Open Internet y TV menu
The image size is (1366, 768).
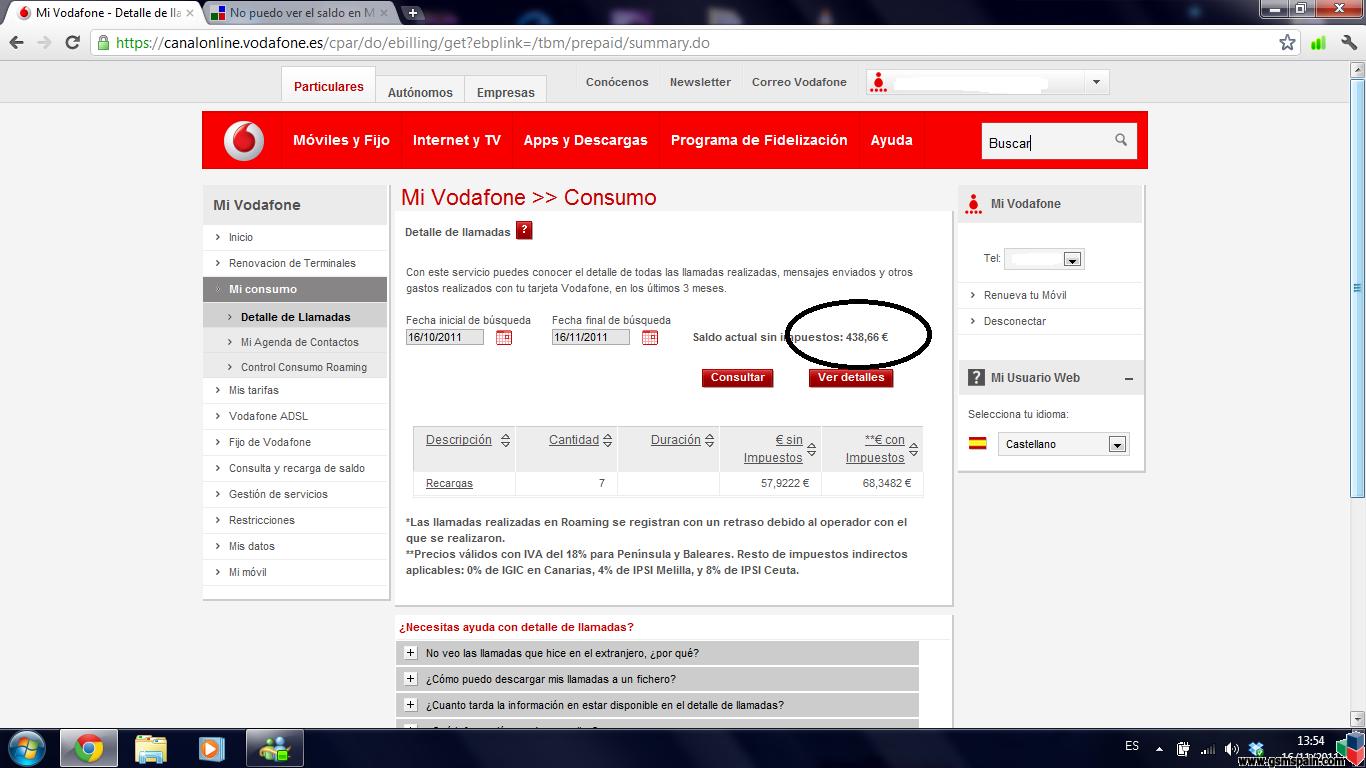[457, 140]
